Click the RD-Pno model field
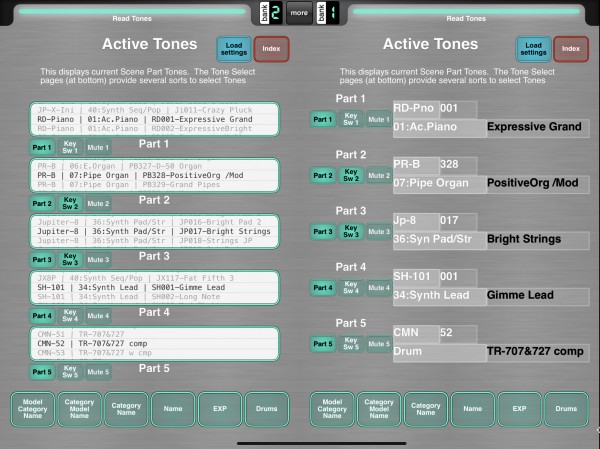 (416, 108)
